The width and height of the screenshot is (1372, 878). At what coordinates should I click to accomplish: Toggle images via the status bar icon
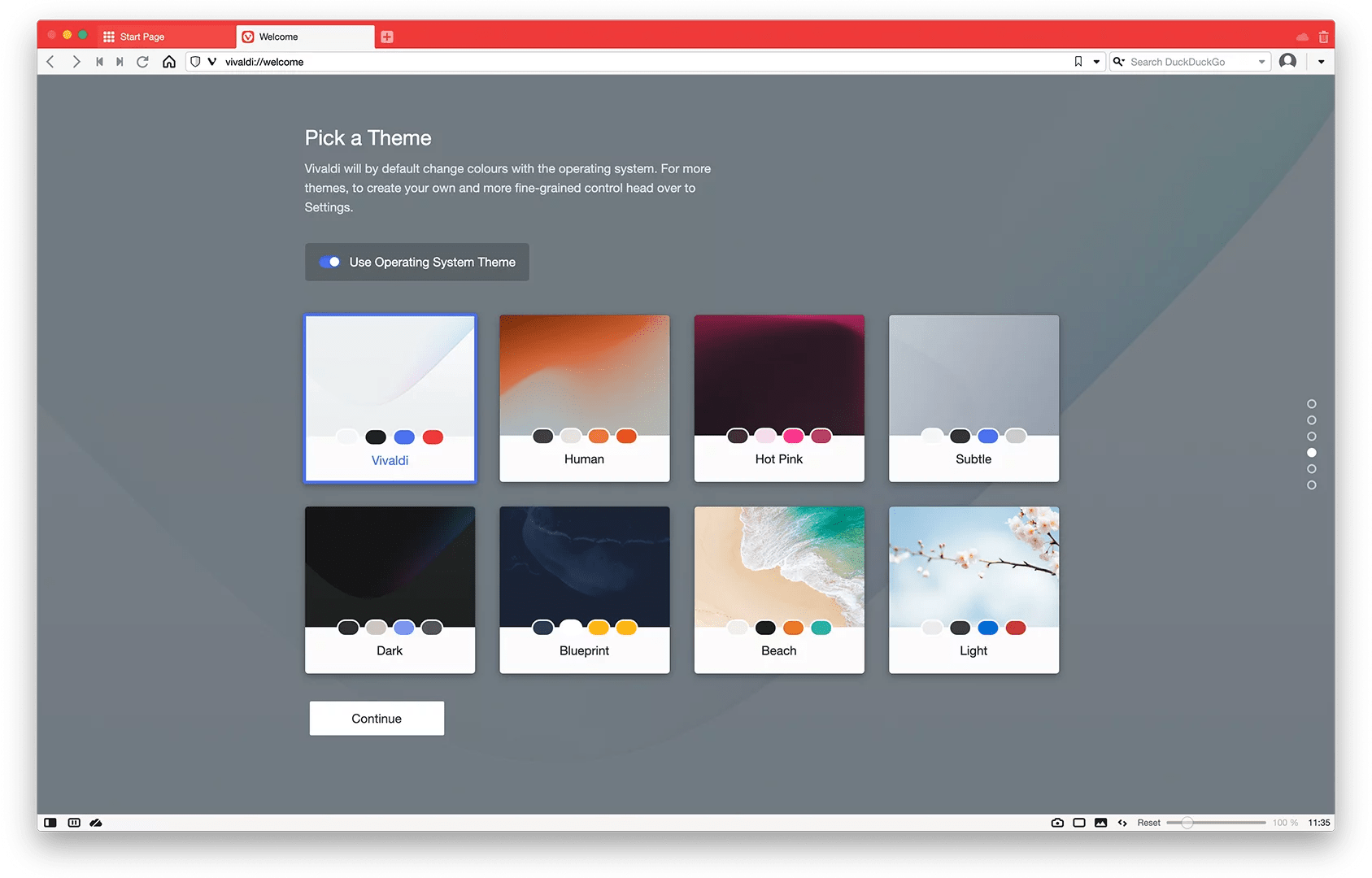pos(1100,822)
